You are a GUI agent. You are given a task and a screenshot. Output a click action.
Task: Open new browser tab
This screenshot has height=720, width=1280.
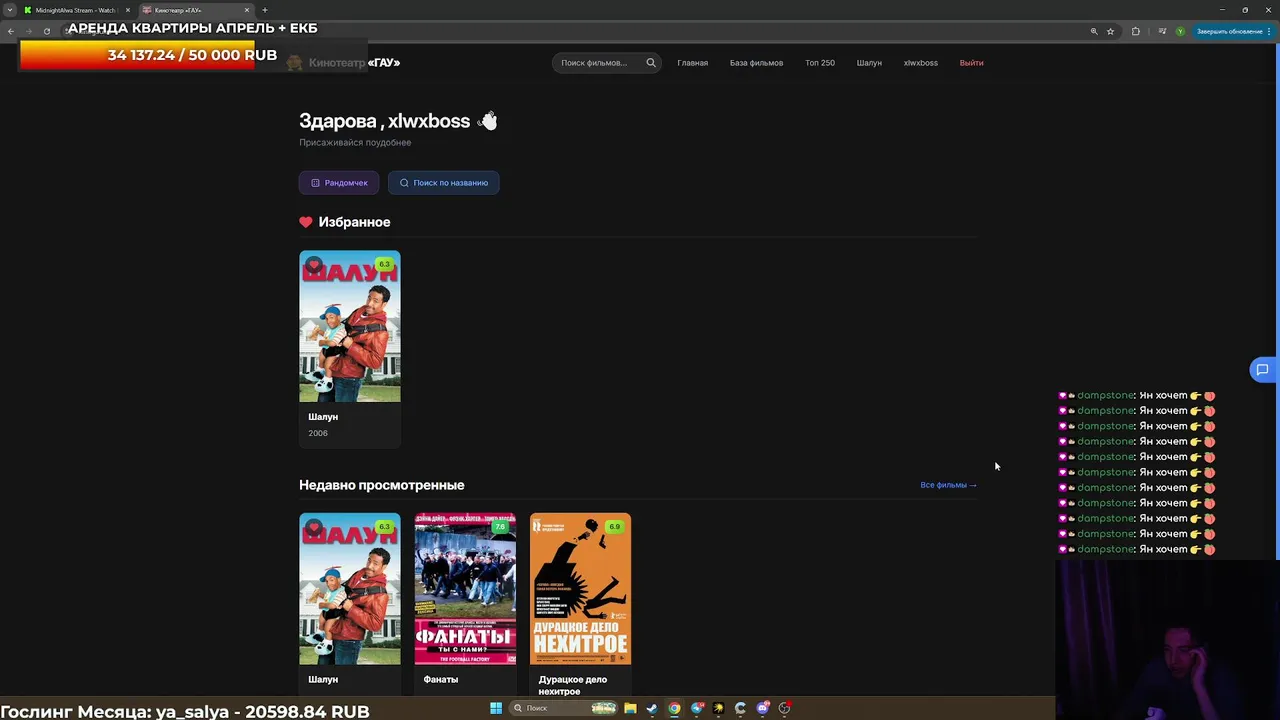click(265, 10)
